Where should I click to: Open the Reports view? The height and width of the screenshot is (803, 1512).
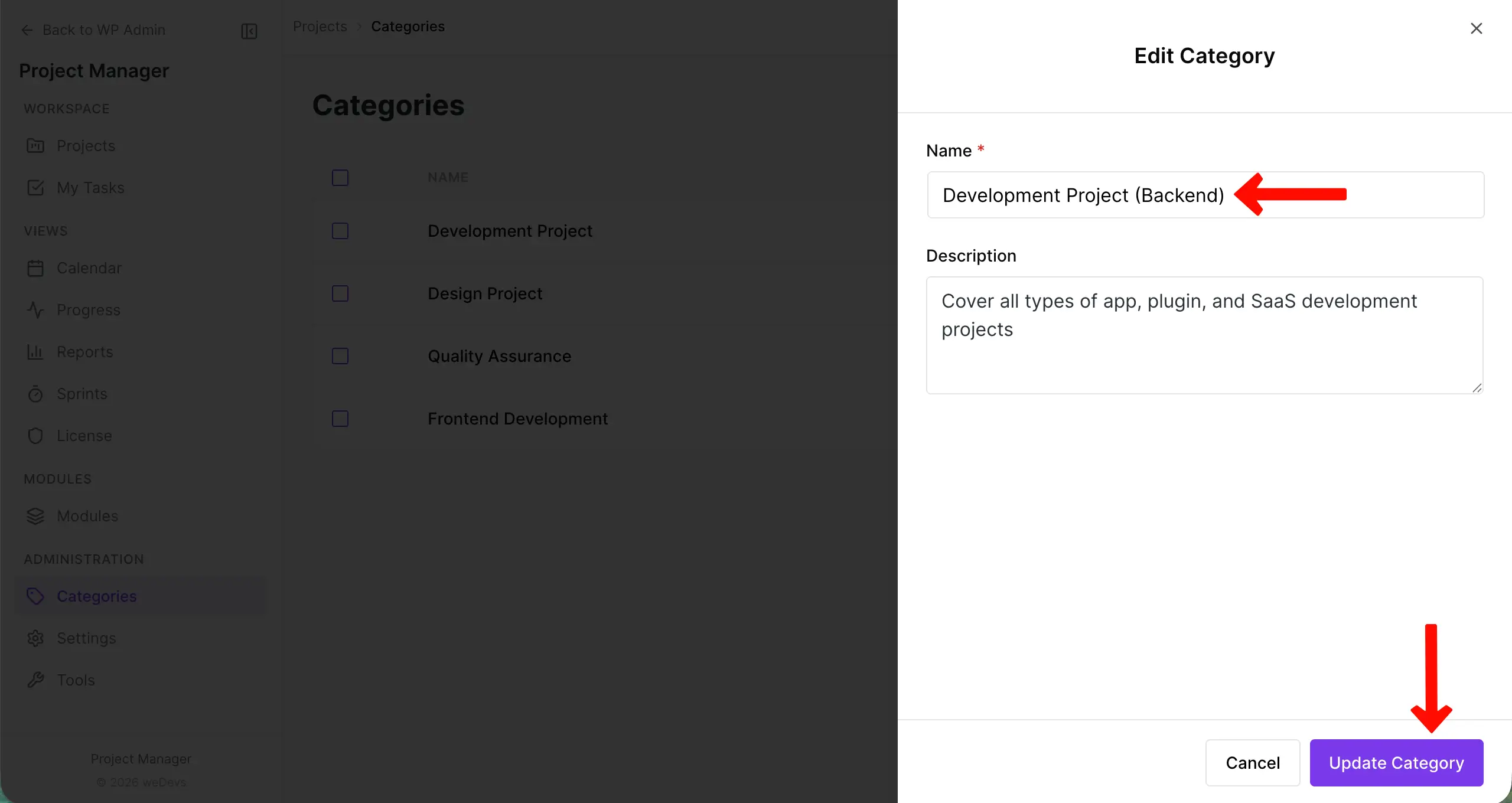85,352
